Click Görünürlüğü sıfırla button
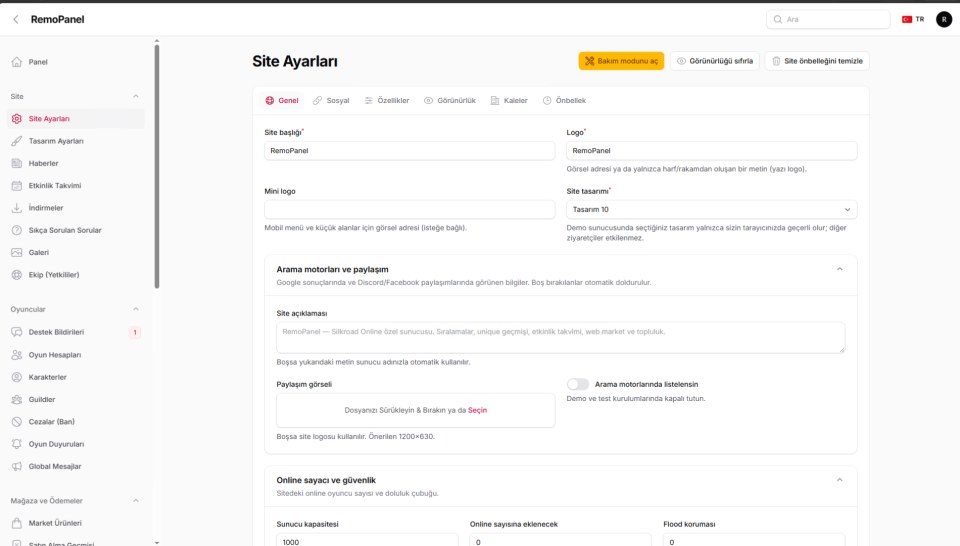The height and width of the screenshot is (546, 960). coord(715,61)
